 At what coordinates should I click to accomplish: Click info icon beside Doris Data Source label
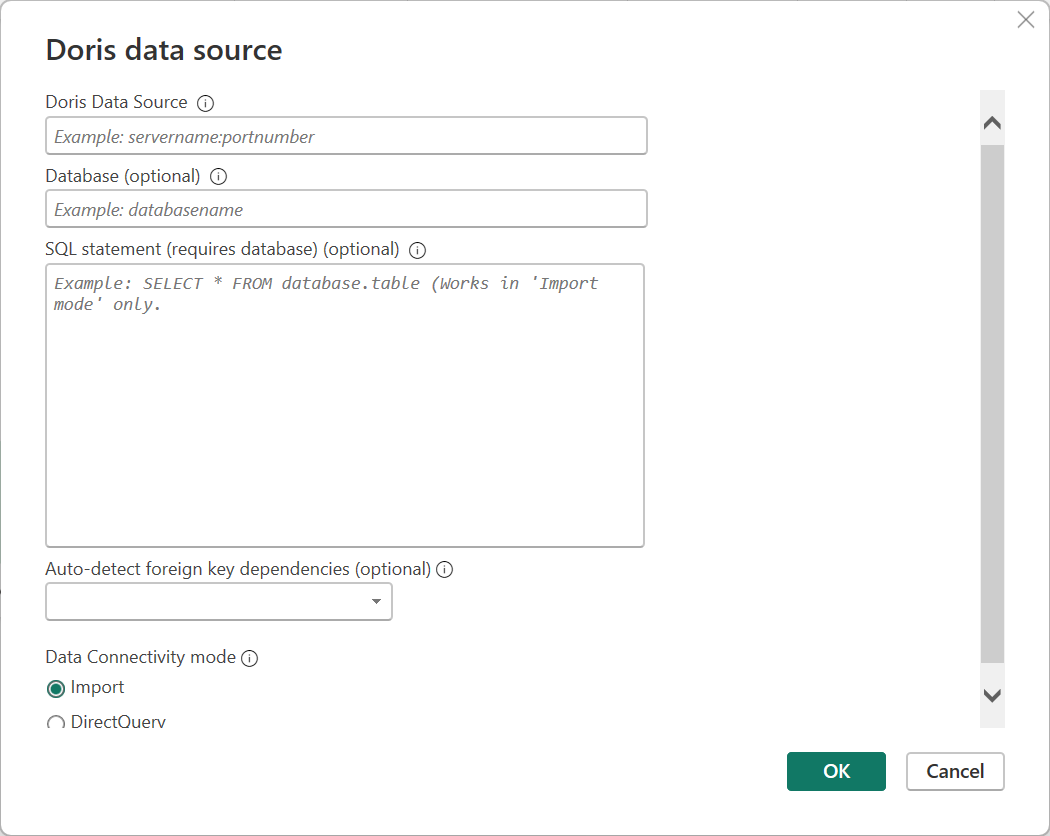point(206,103)
